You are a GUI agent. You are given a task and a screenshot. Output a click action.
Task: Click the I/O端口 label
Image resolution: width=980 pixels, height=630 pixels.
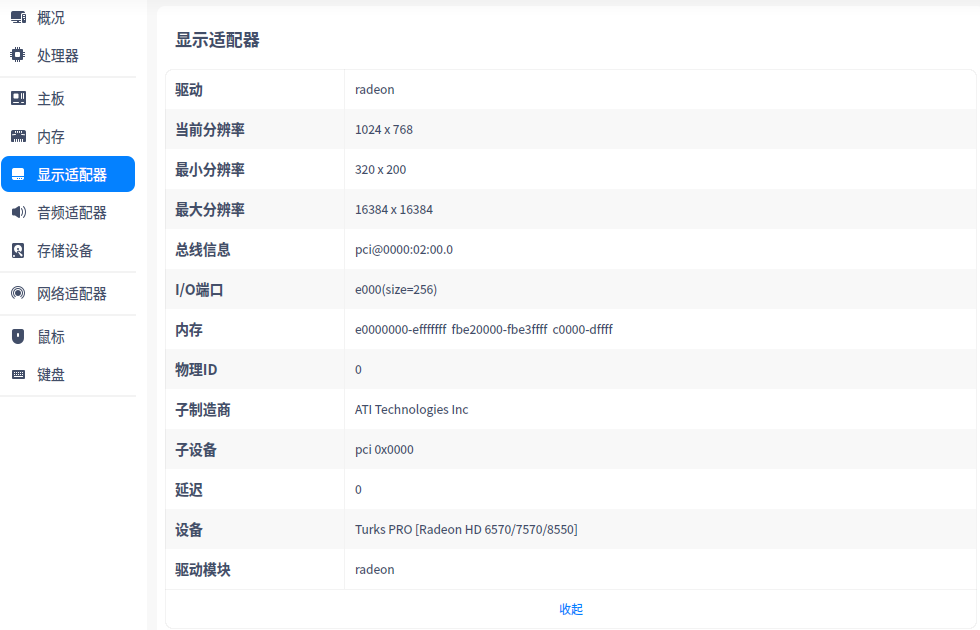click(x=199, y=289)
